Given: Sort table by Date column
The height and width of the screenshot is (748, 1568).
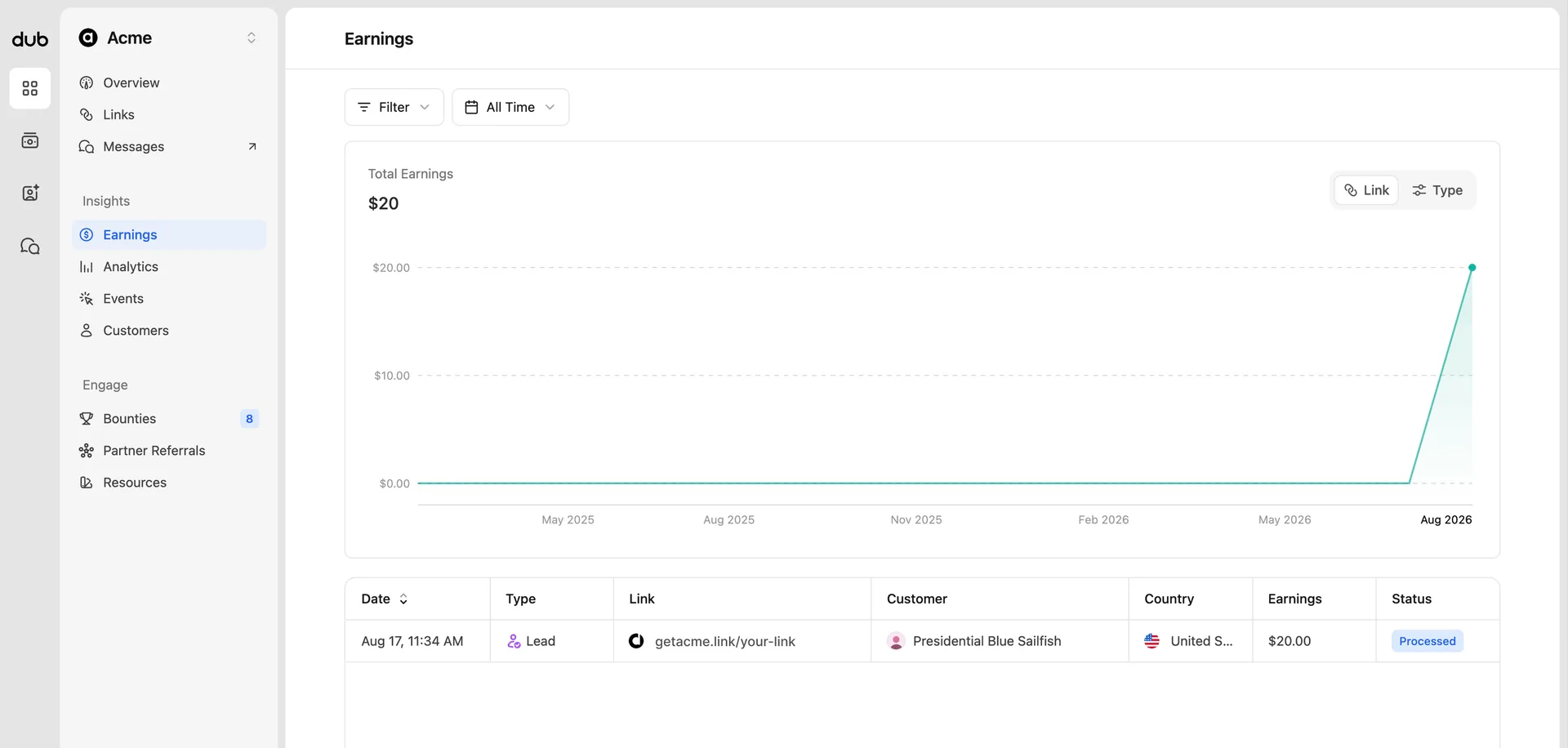Looking at the screenshot, I should [385, 599].
